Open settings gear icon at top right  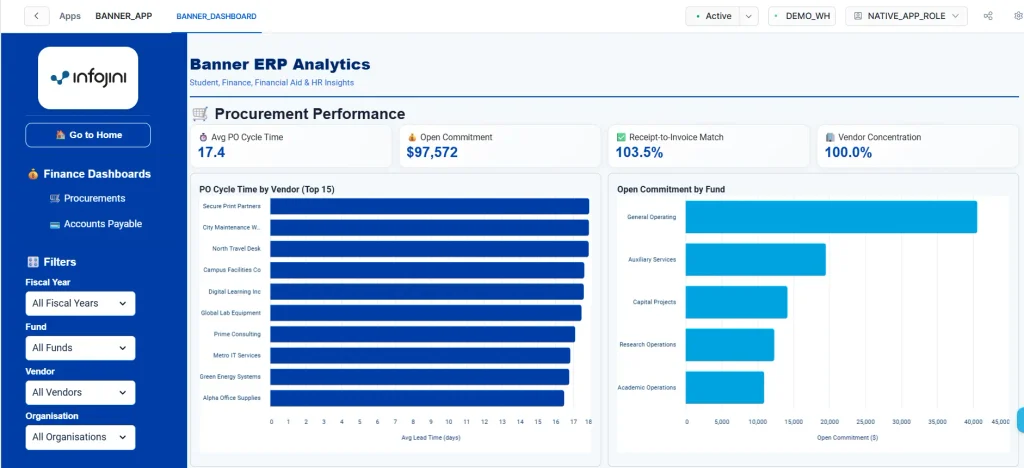point(1019,16)
